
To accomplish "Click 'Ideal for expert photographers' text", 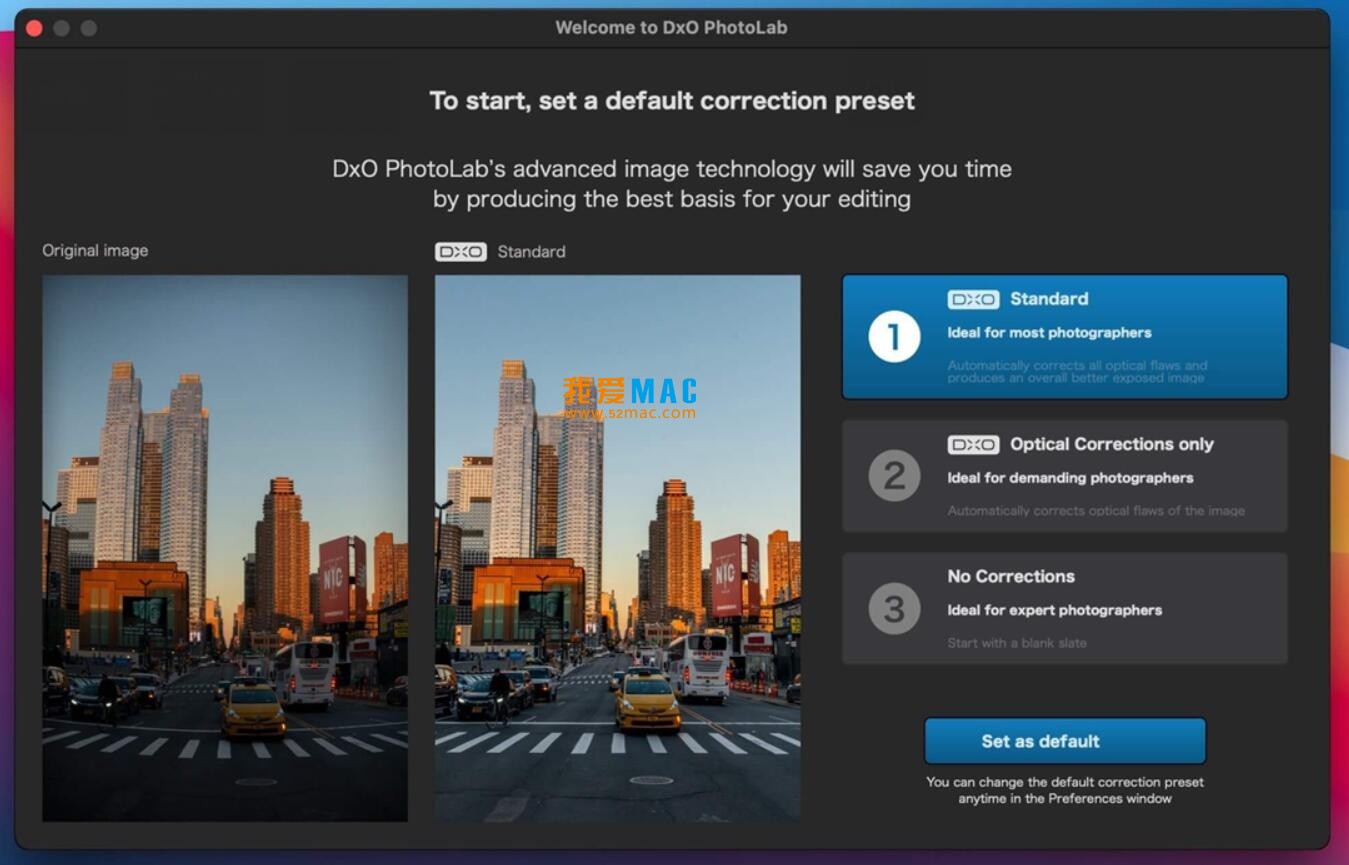I will [x=1054, y=610].
